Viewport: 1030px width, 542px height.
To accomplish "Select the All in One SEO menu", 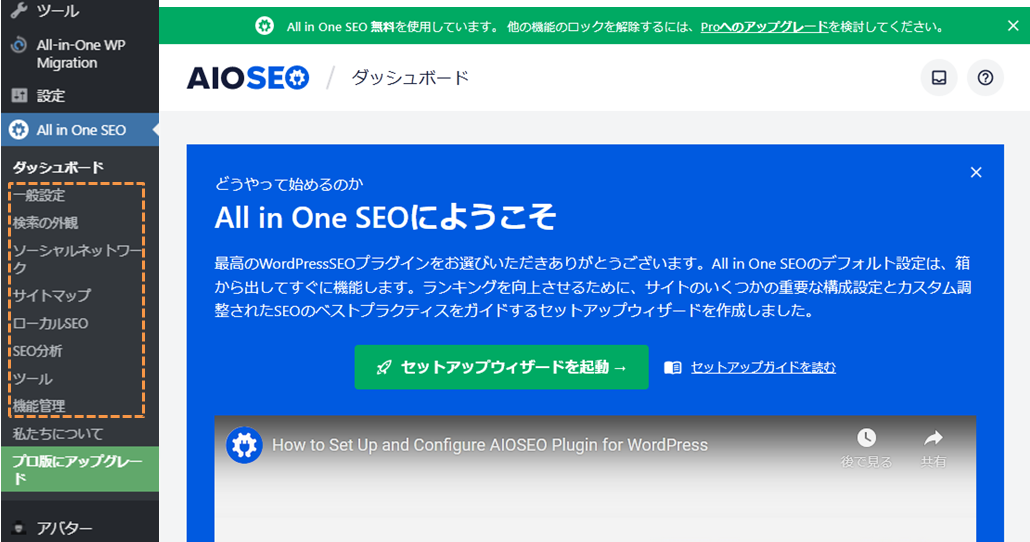I will click(79, 130).
